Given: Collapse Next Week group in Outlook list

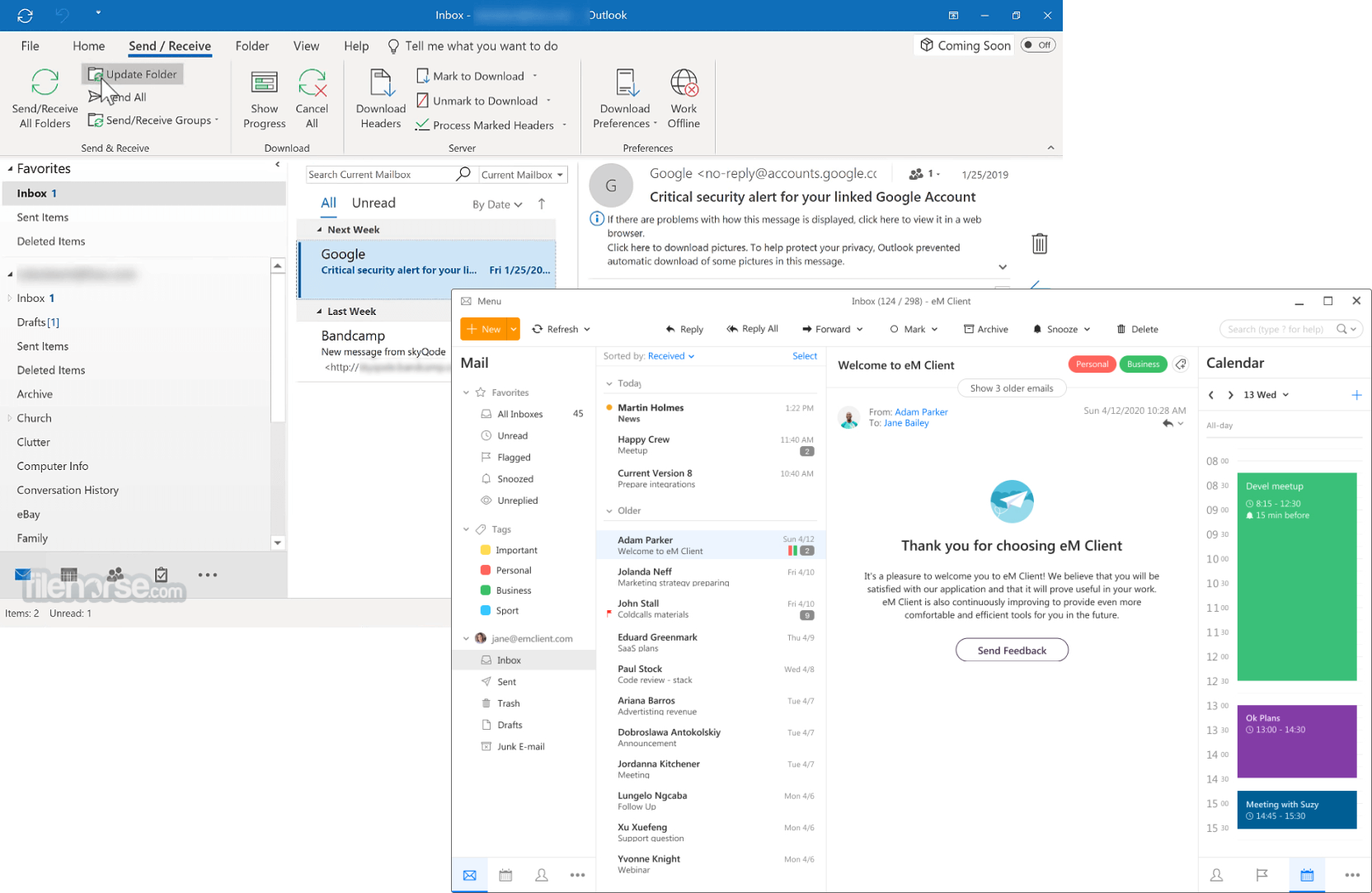Looking at the screenshot, I should [x=320, y=230].
